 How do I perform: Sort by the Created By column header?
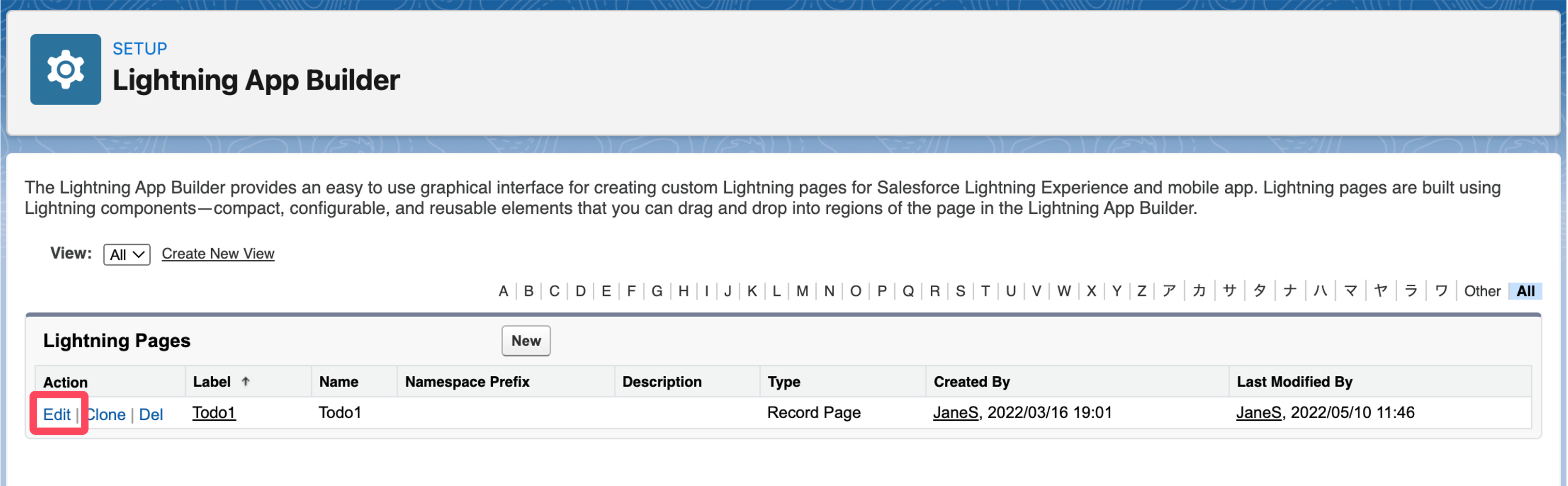972,382
